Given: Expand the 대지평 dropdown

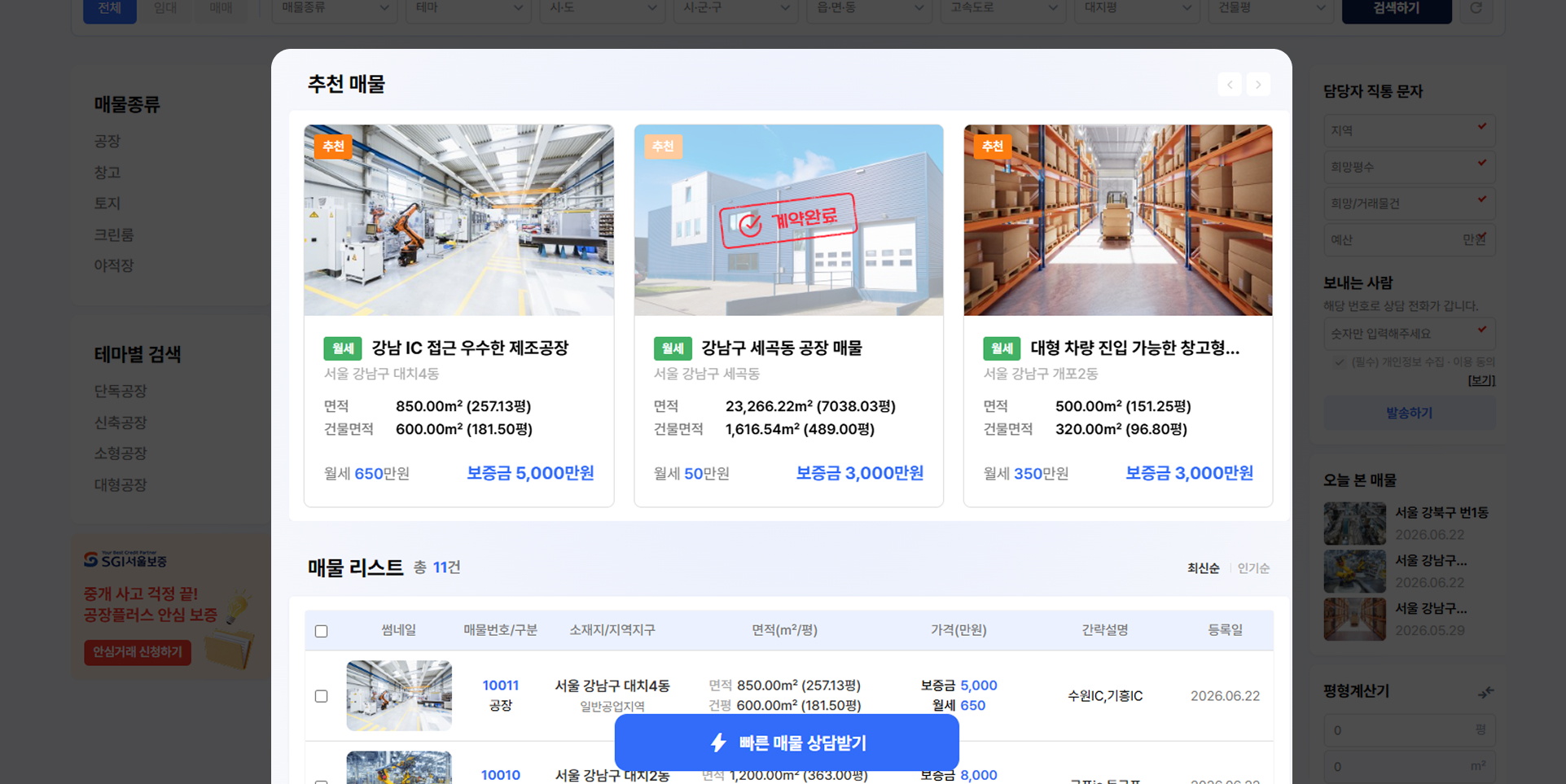Looking at the screenshot, I should point(1137,8).
